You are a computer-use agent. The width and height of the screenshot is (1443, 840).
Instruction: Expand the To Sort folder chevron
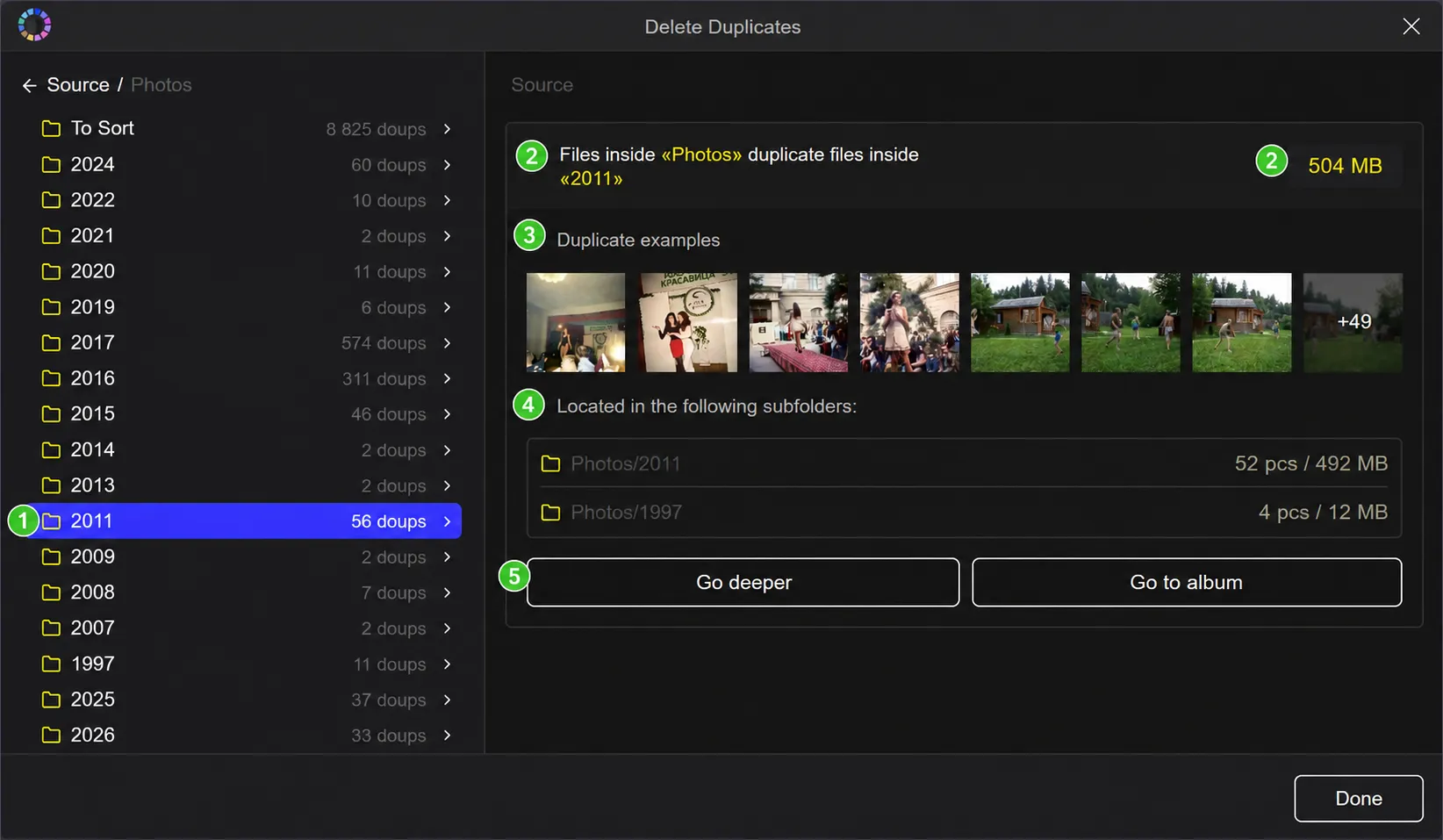pos(447,129)
